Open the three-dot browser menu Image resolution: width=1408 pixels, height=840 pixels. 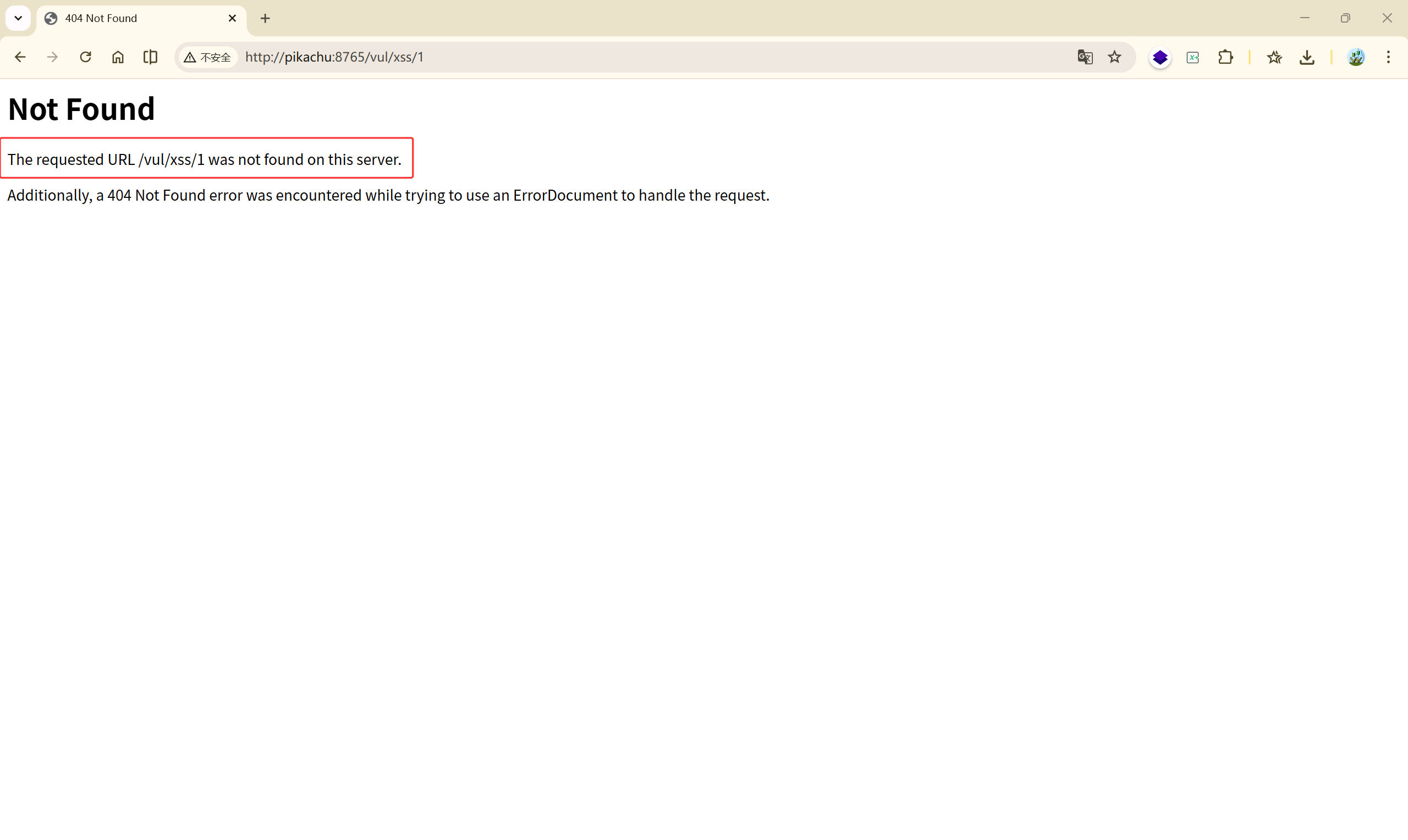pyautogui.click(x=1388, y=57)
